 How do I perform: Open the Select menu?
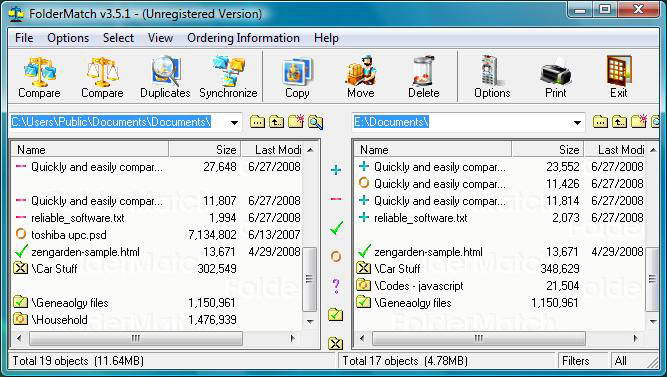(118, 38)
